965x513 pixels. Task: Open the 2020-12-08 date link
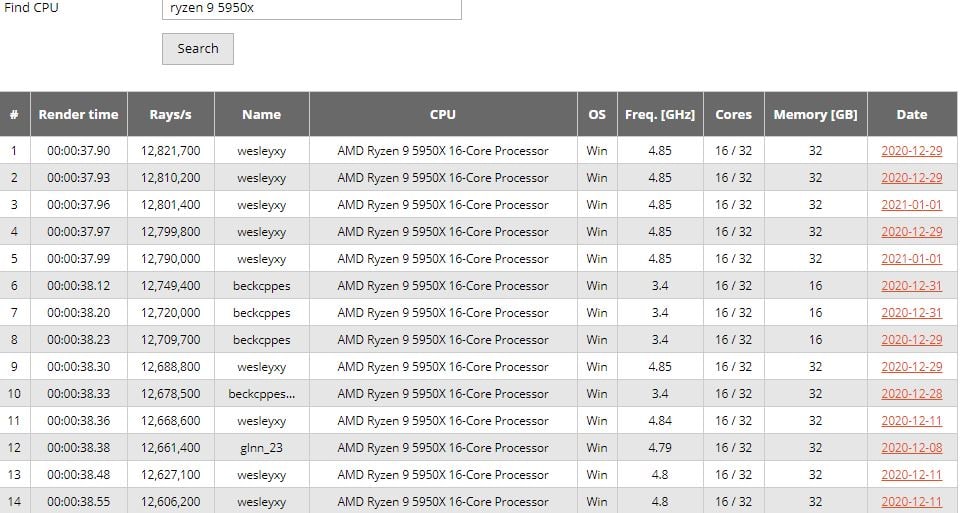[x=911, y=448]
